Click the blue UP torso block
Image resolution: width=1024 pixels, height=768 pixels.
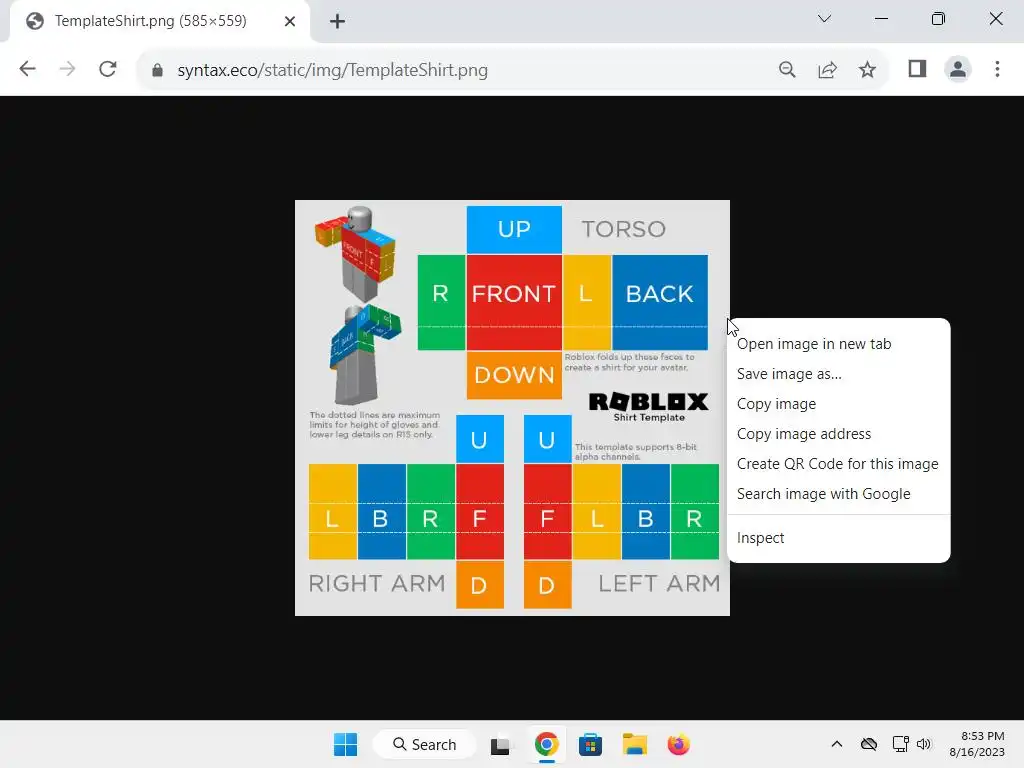tap(514, 229)
